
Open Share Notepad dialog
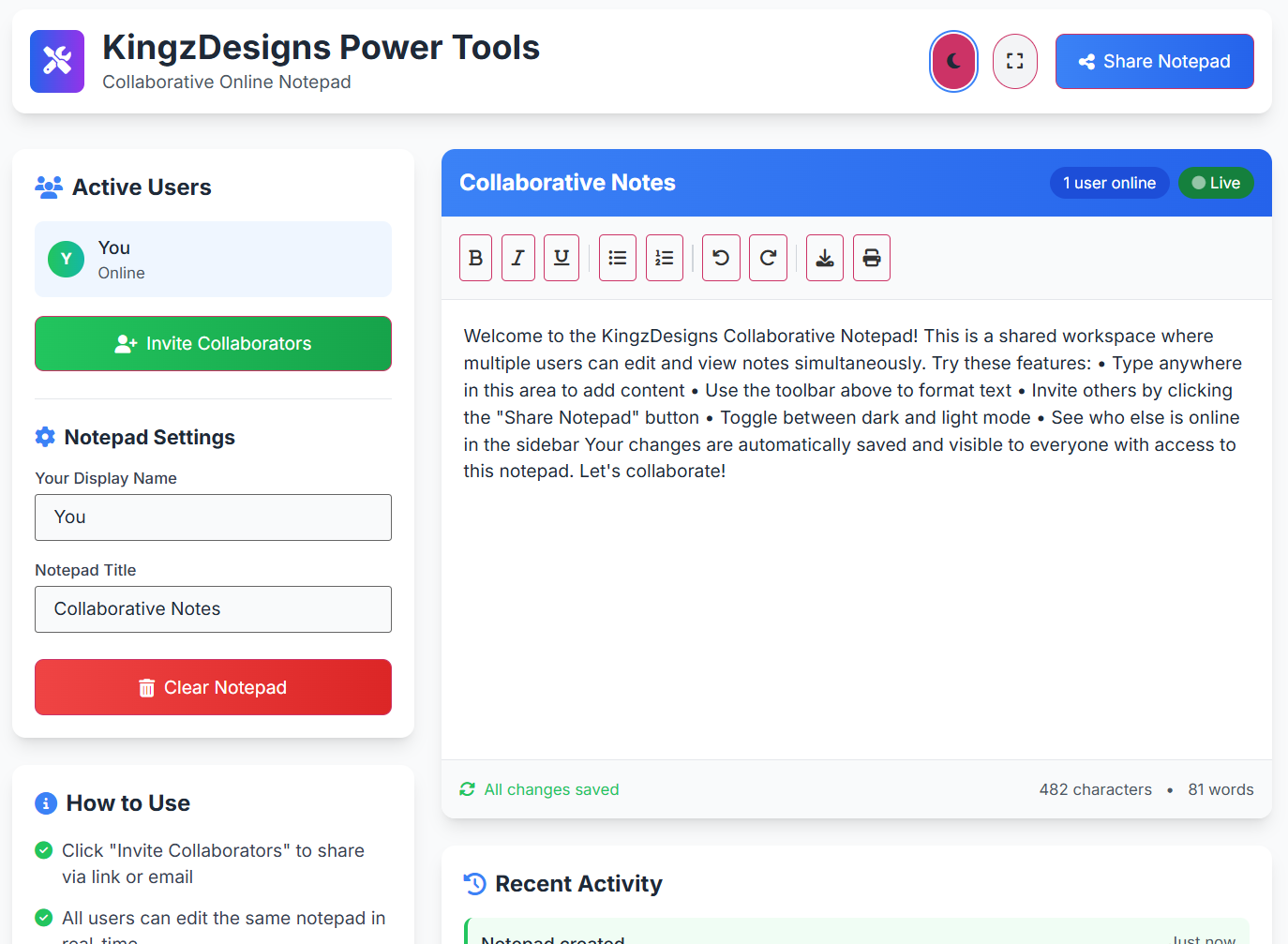coord(1155,61)
